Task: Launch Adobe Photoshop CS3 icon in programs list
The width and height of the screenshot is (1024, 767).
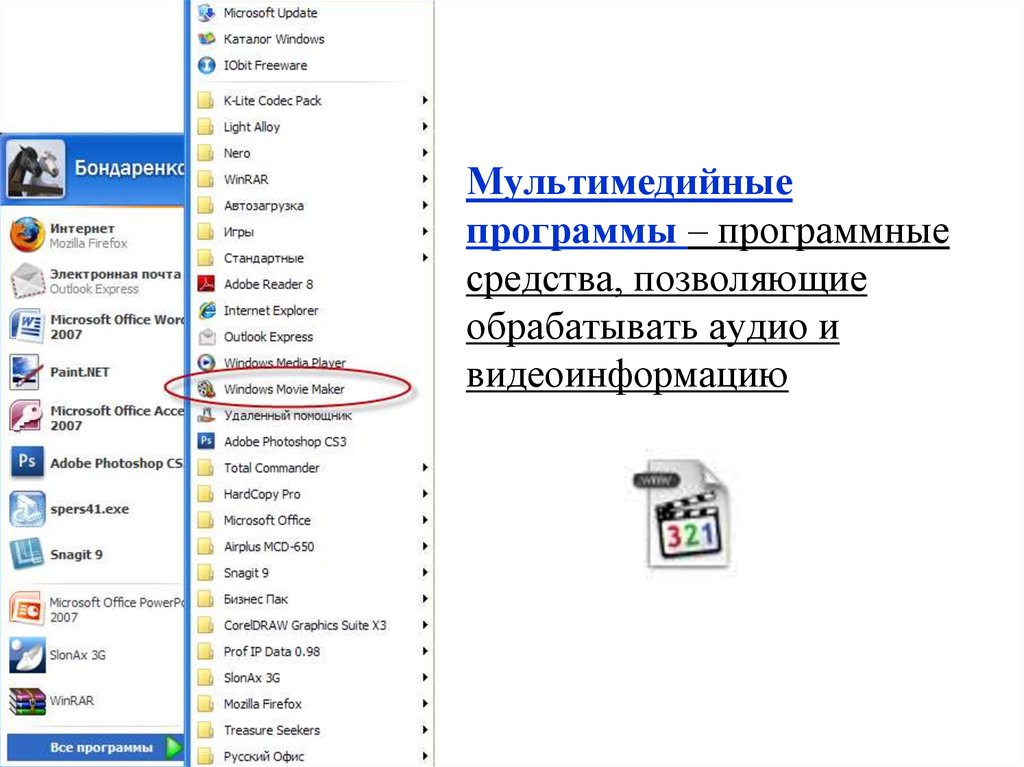Action: click(206, 441)
